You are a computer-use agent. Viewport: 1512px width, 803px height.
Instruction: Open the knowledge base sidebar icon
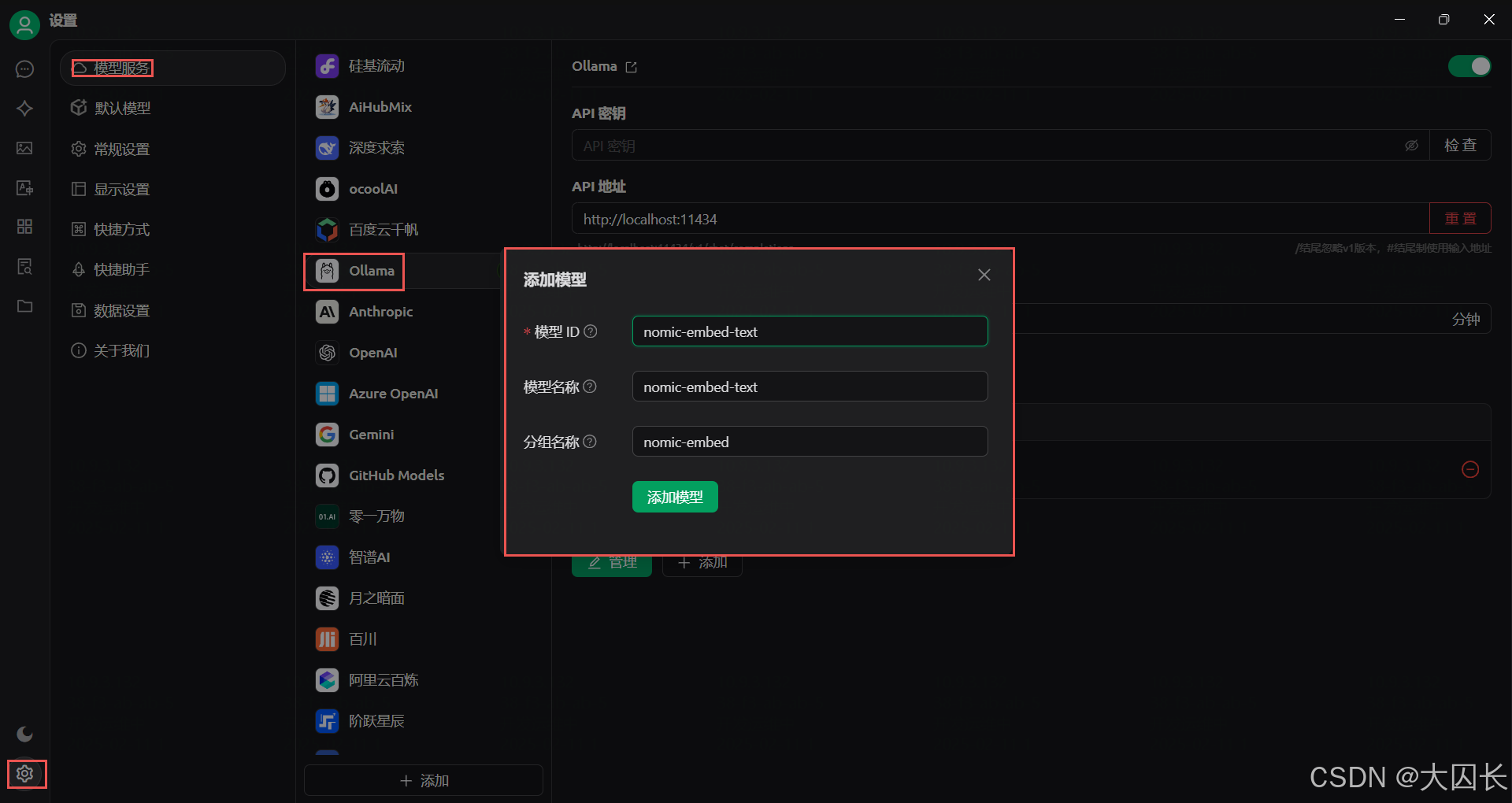coord(24,266)
